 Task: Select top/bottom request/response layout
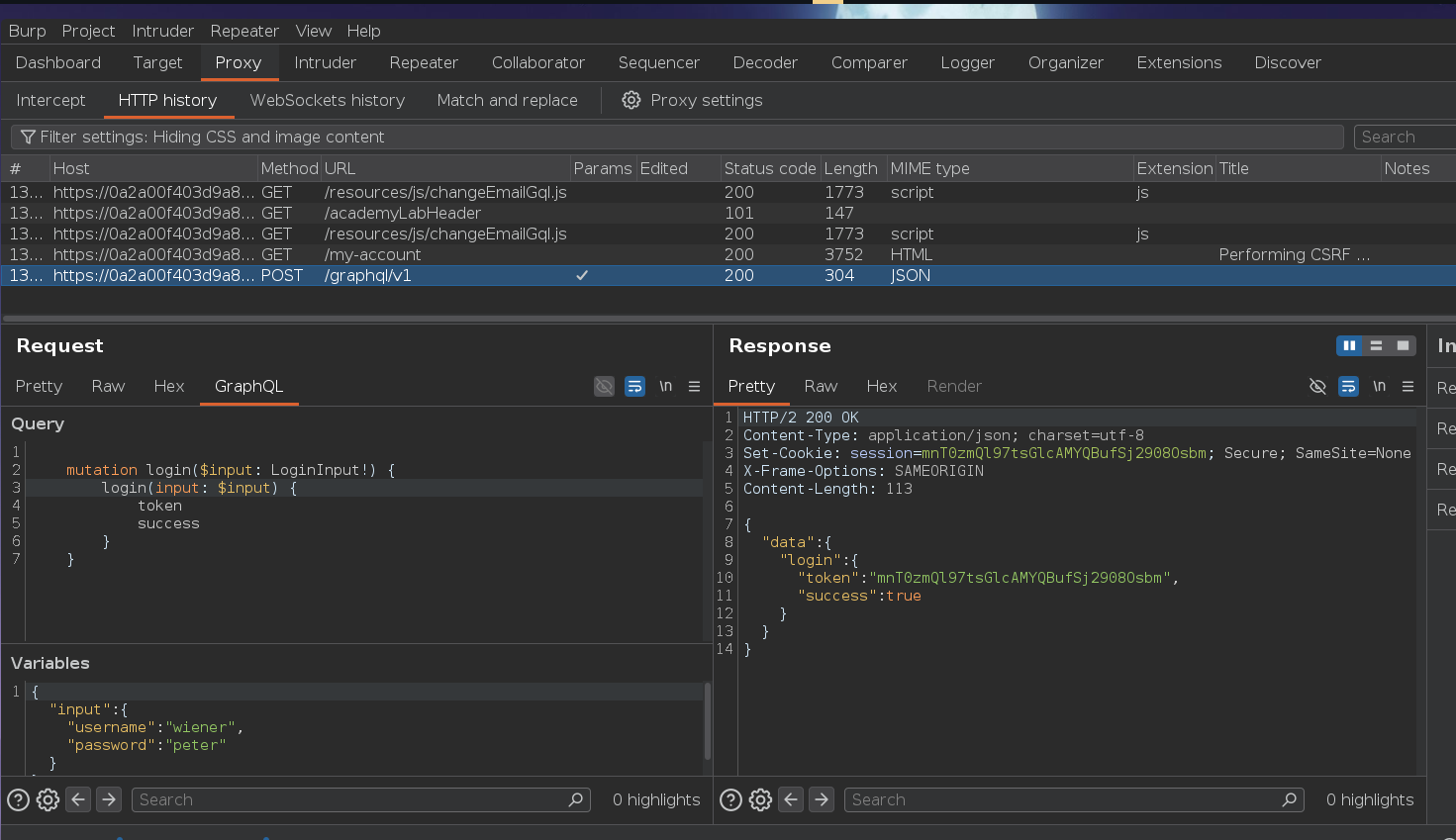[1376, 345]
